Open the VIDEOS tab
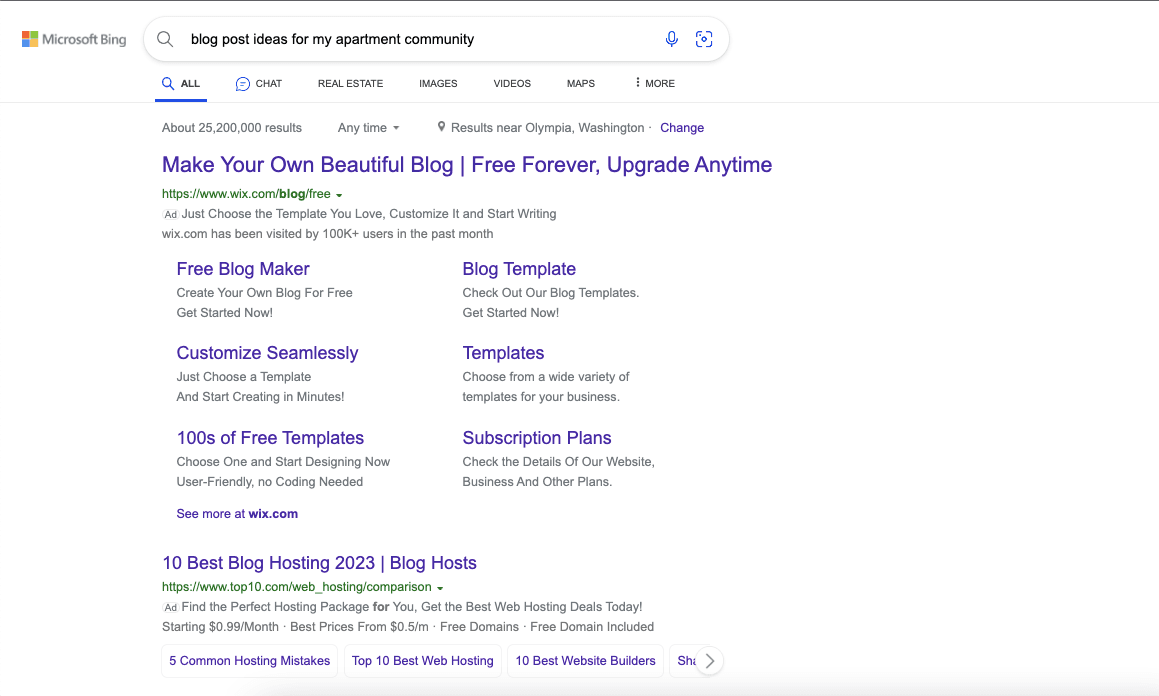This screenshot has width=1159, height=696. [512, 83]
